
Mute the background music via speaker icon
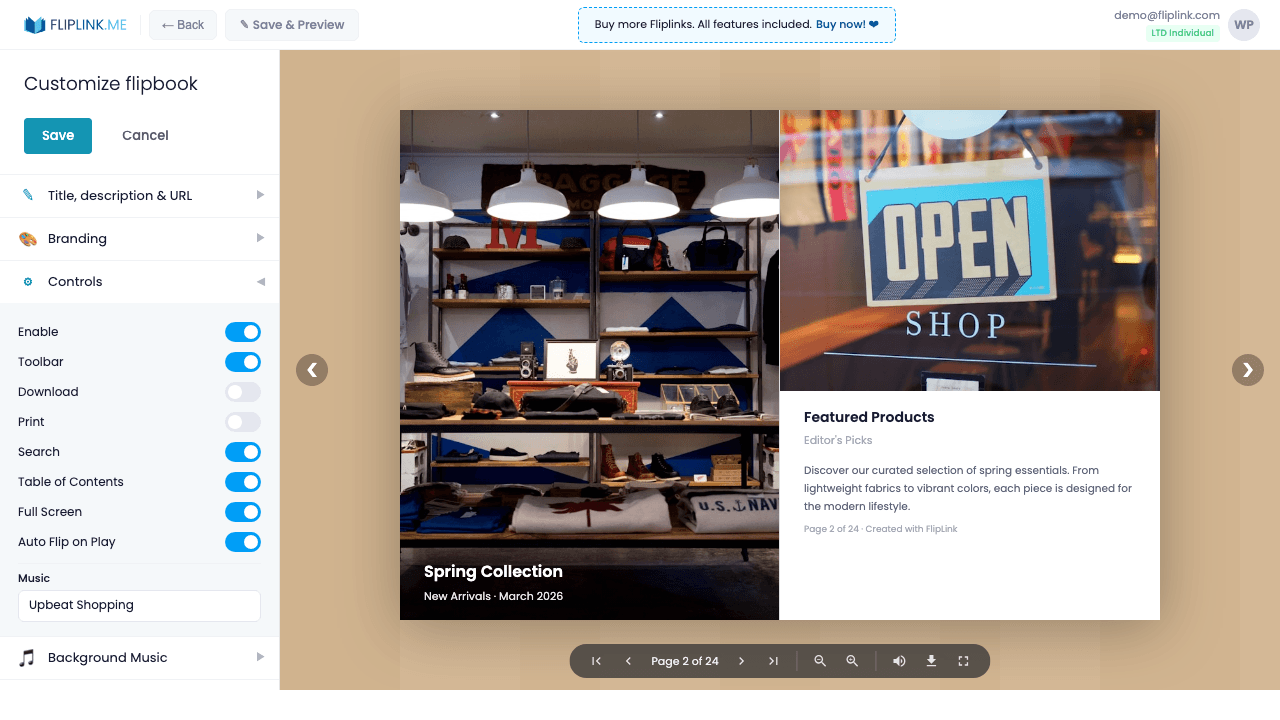pos(899,661)
